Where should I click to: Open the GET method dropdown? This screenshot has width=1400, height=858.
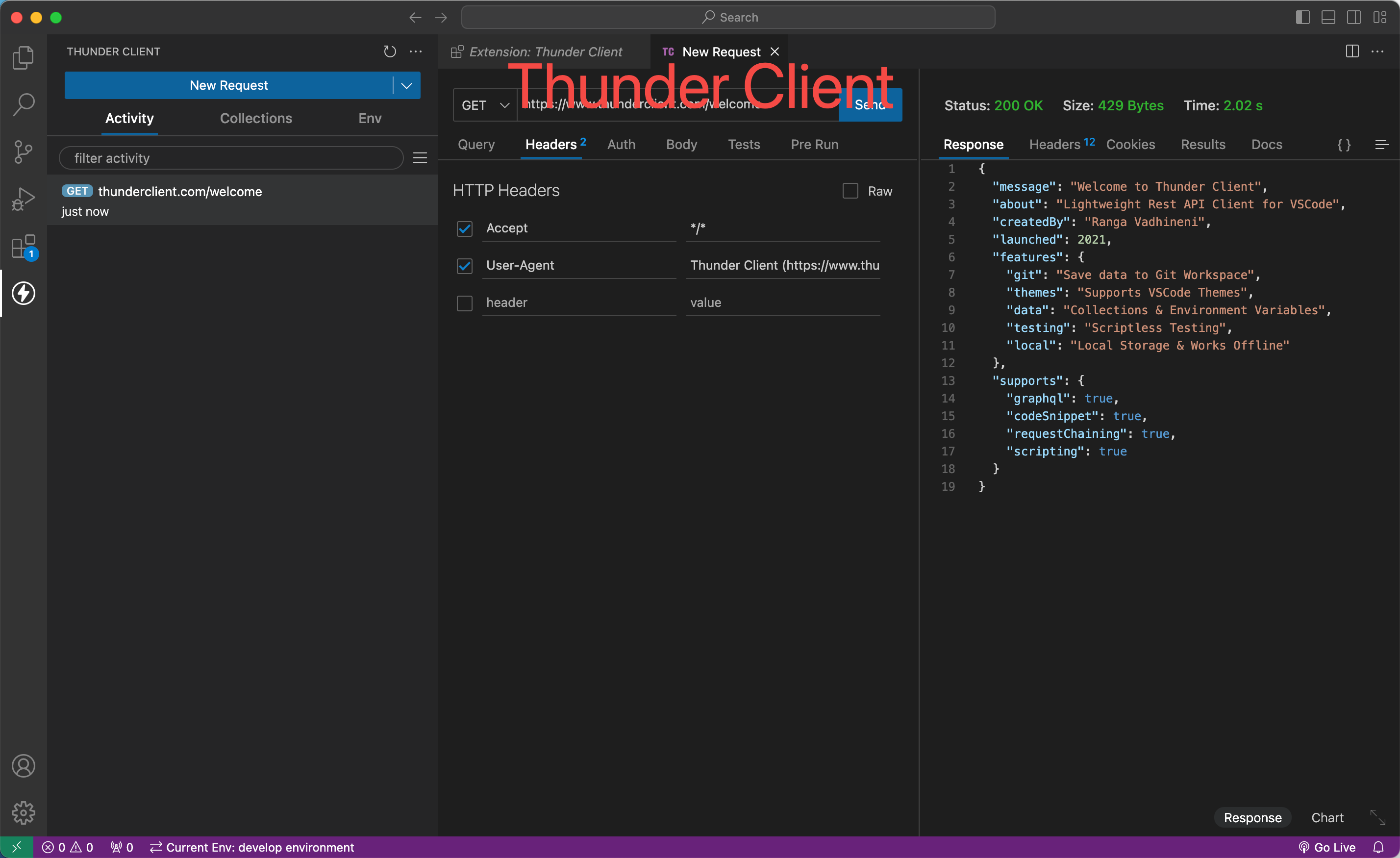(x=485, y=105)
